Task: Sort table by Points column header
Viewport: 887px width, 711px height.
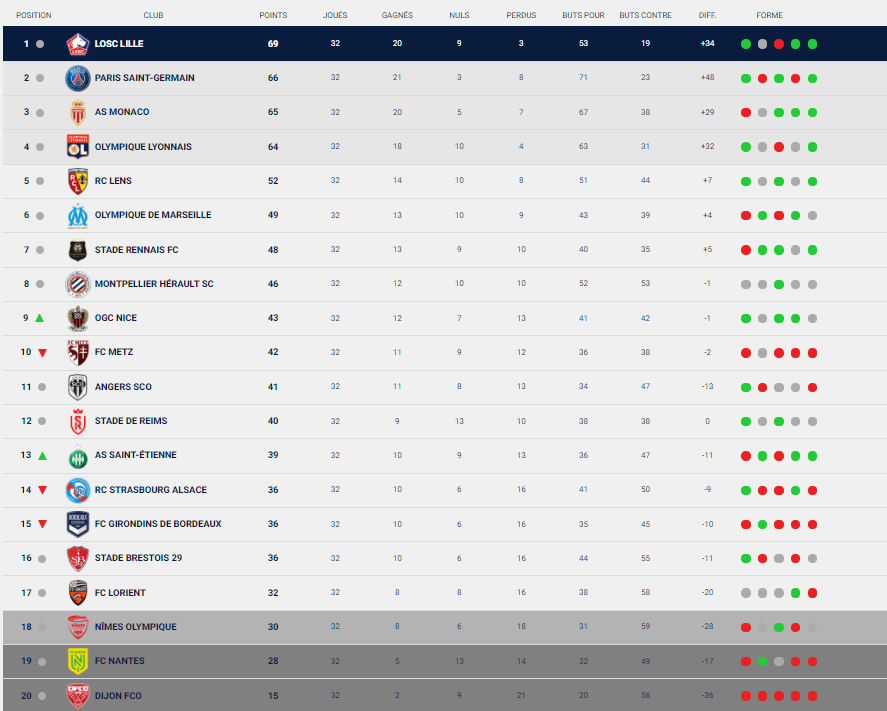Action: tap(273, 16)
